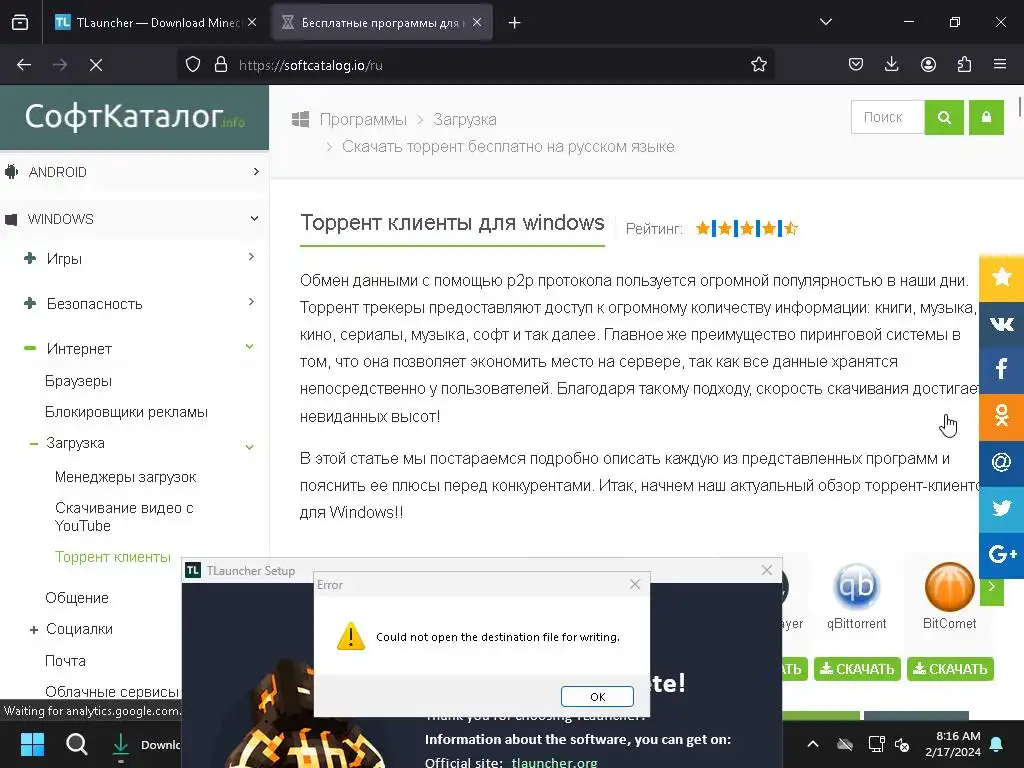Open Firefox View in the tab bar
The width and height of the screenshot is (1024, 768).
point(20,22)
